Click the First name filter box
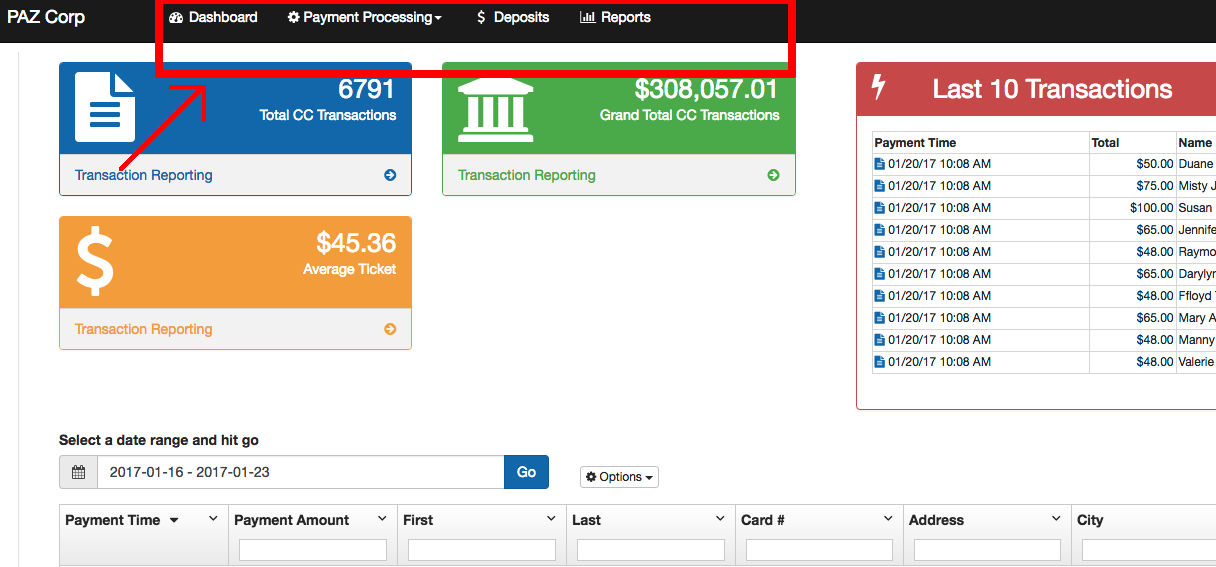The width and height of the screenshot is (1216, 567). click(x=482, y=550)
